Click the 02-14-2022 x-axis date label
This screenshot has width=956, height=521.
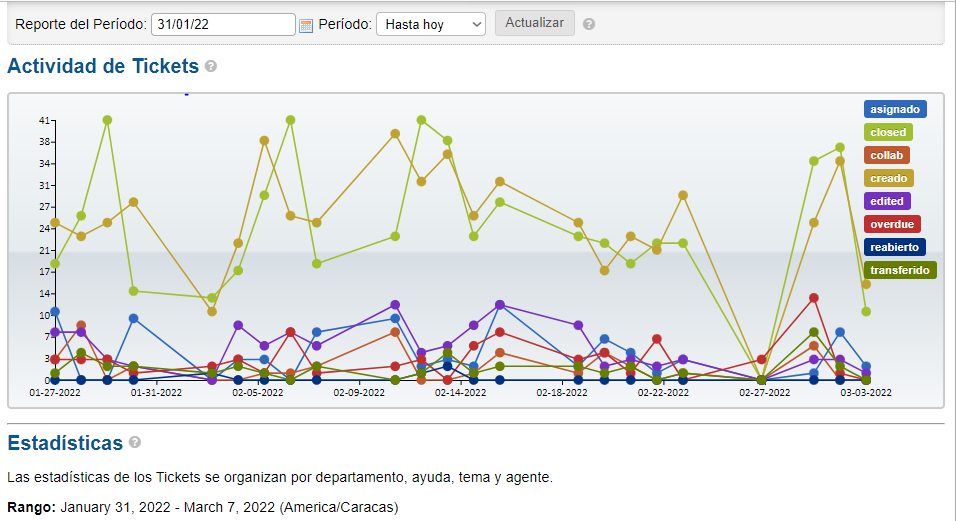tap(460, 393)
